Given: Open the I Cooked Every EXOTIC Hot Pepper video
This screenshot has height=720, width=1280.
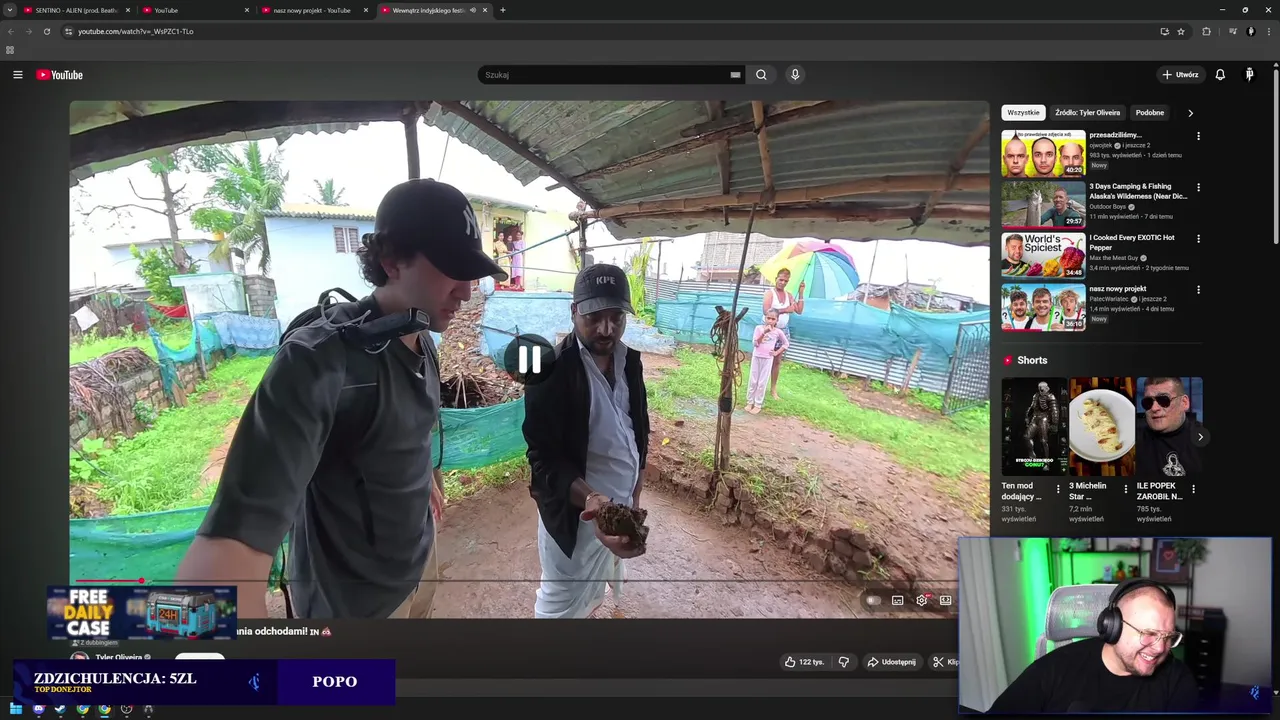Looking at the screenshot, I should point(1043,255).
